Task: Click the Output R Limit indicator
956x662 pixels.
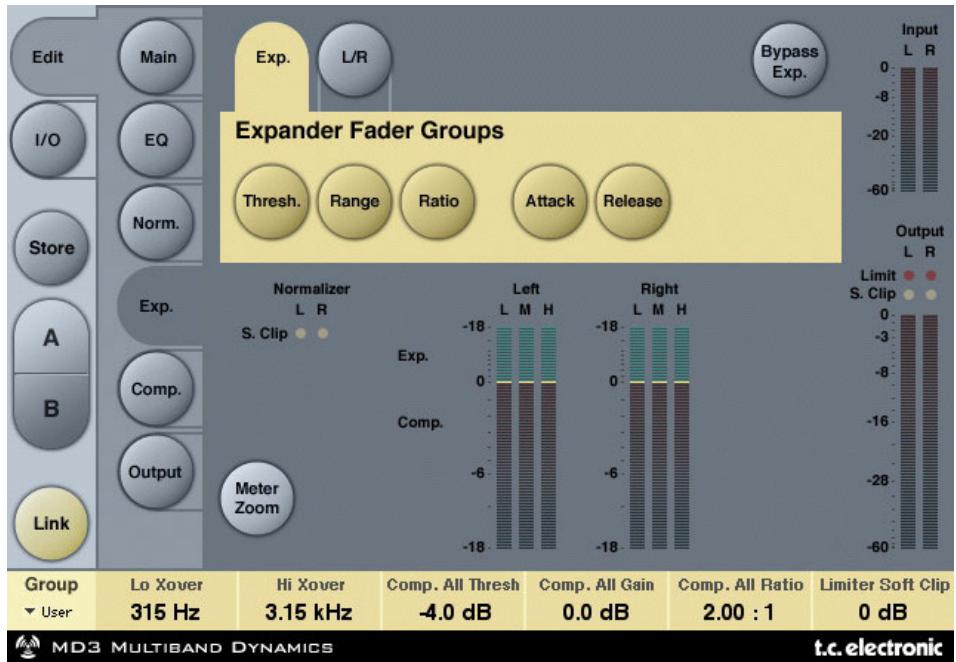Action: click(x=930, y=276)
